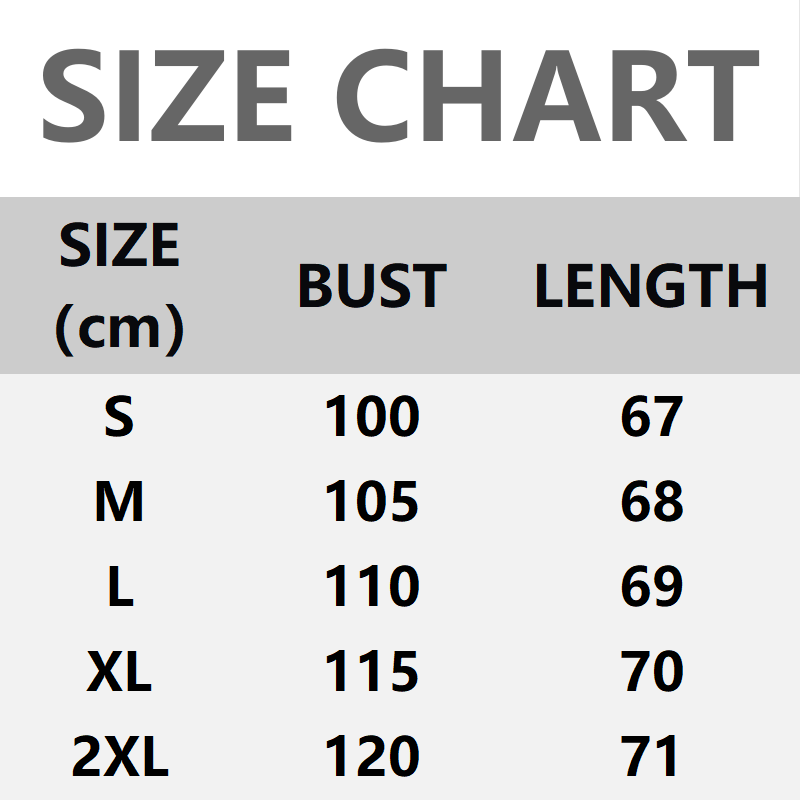
Task: Click the bust value 120
Action: pyautogui.click(x=371, y=757)
